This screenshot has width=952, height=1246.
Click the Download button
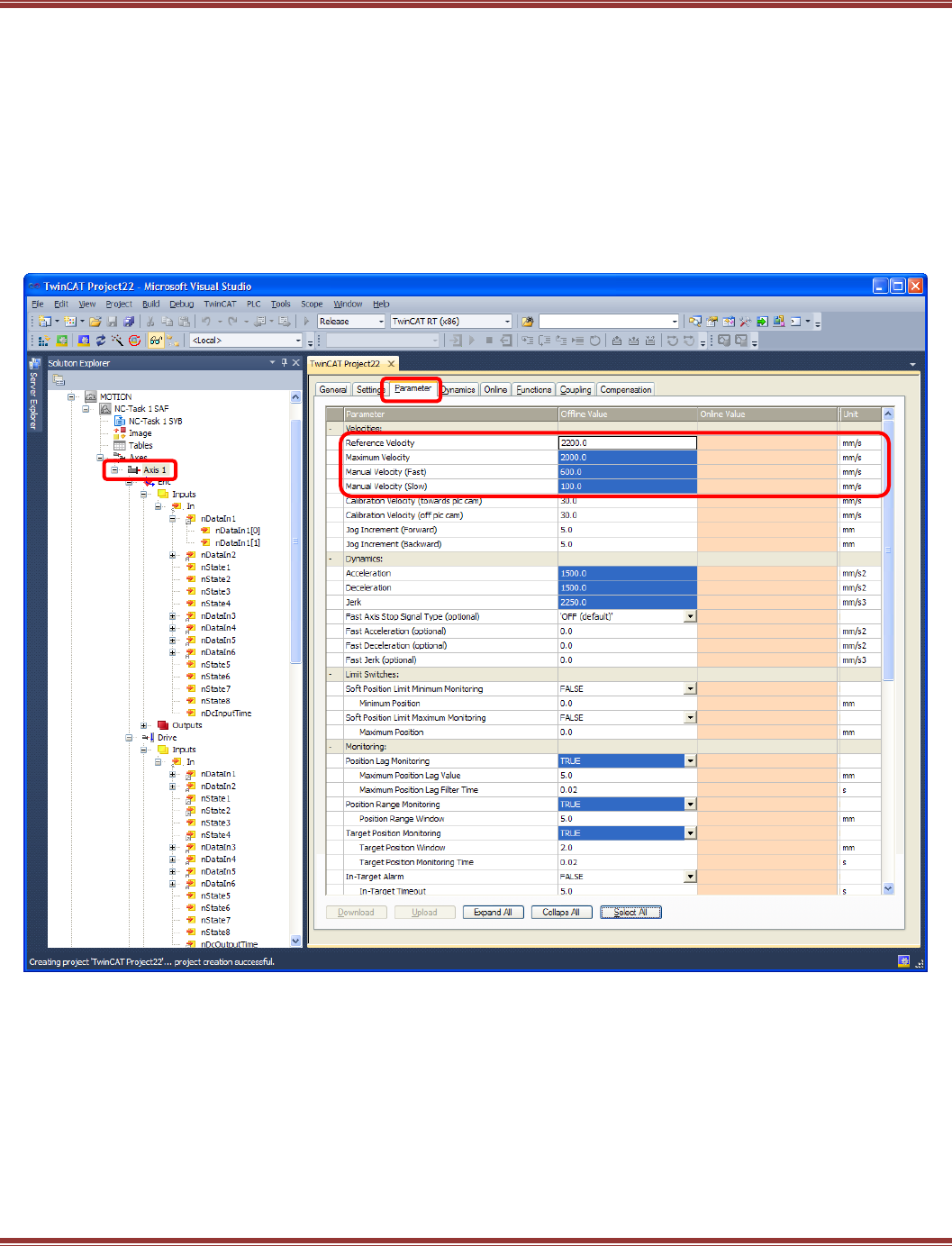coord(356,912)
